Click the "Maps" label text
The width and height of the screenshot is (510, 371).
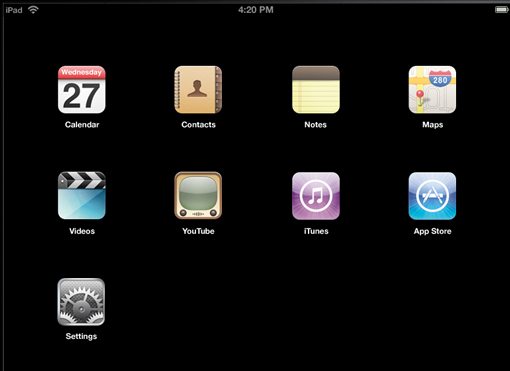click(432, 125)
